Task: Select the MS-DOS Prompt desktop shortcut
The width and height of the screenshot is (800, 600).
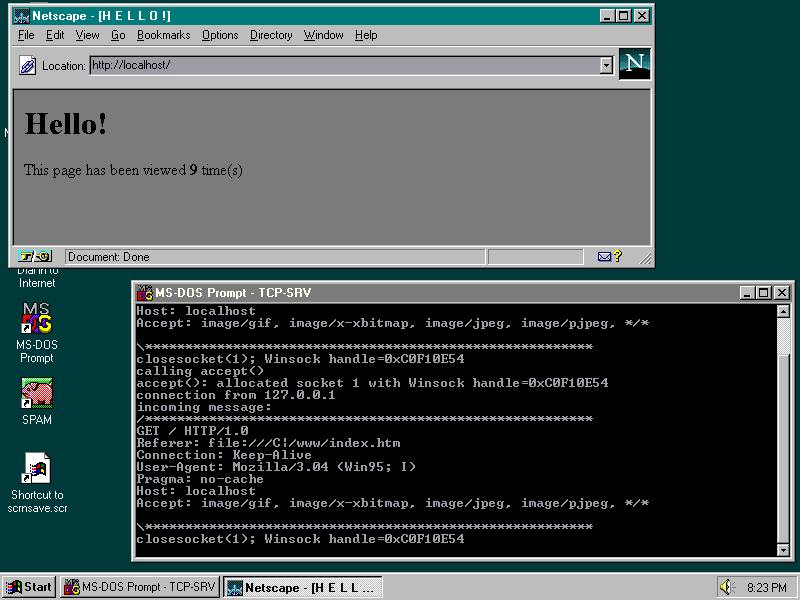Action: pos(37,333)
